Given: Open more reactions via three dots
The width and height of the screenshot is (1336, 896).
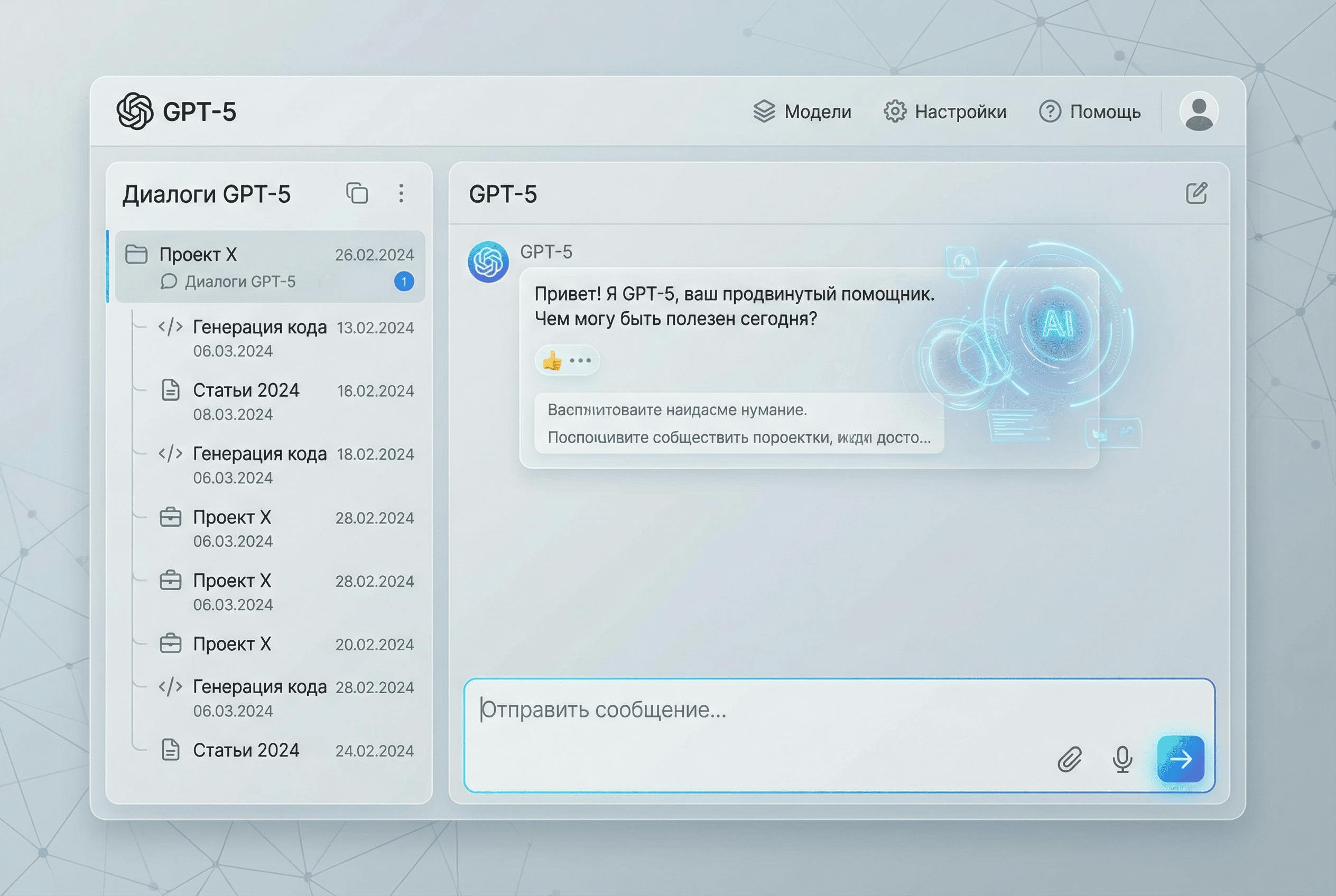Looking at the screenshot, I should [x=580, y=361].
